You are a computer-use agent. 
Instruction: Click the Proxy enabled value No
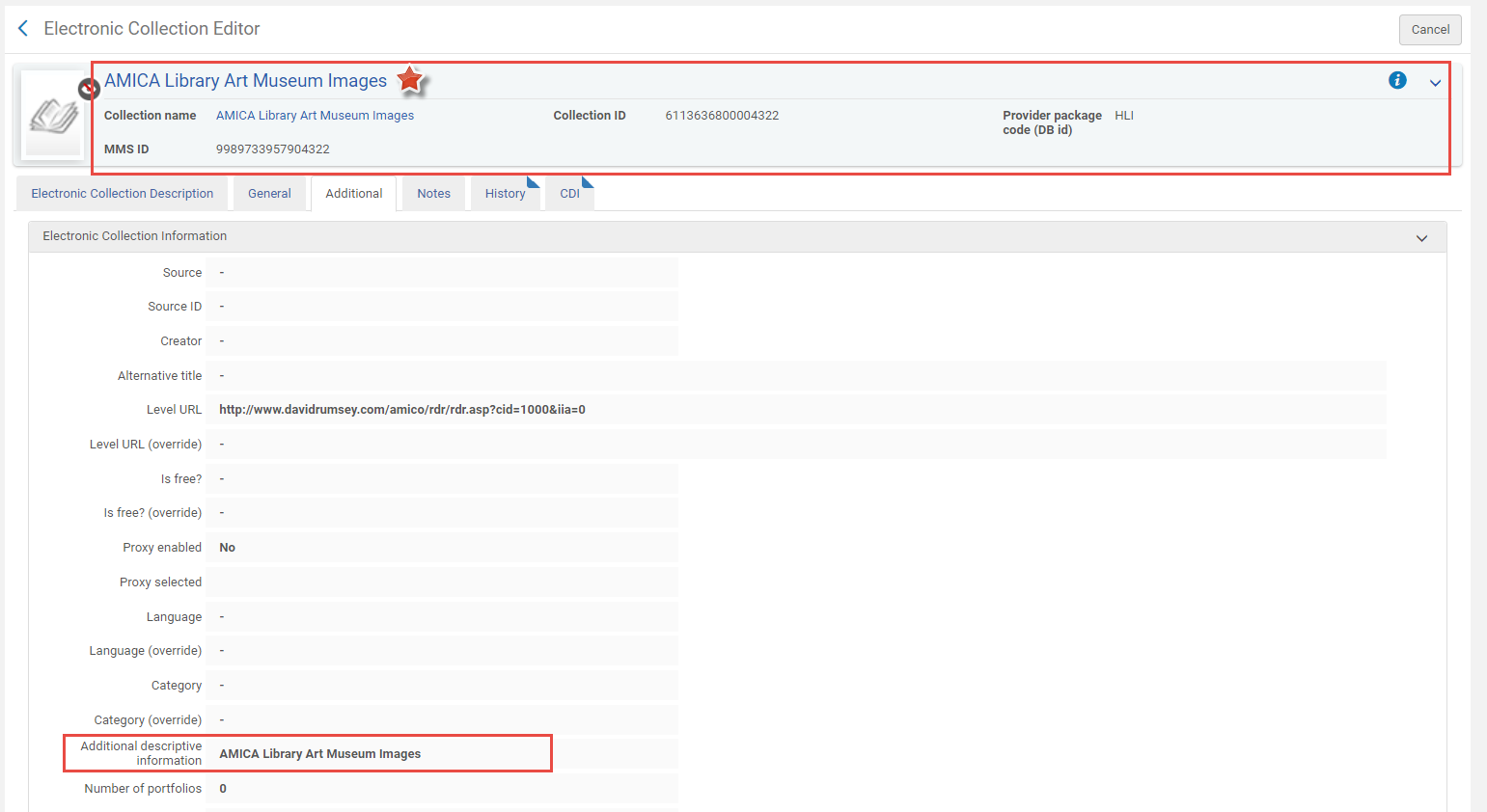(228, 548)
